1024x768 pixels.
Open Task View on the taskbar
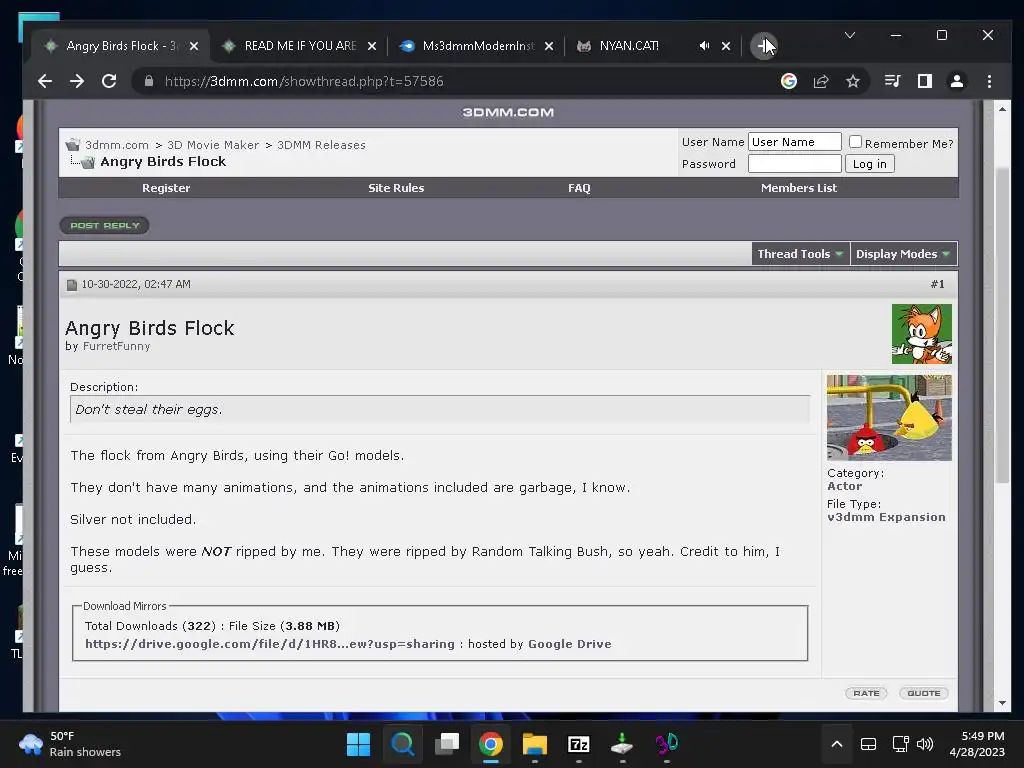447,744
